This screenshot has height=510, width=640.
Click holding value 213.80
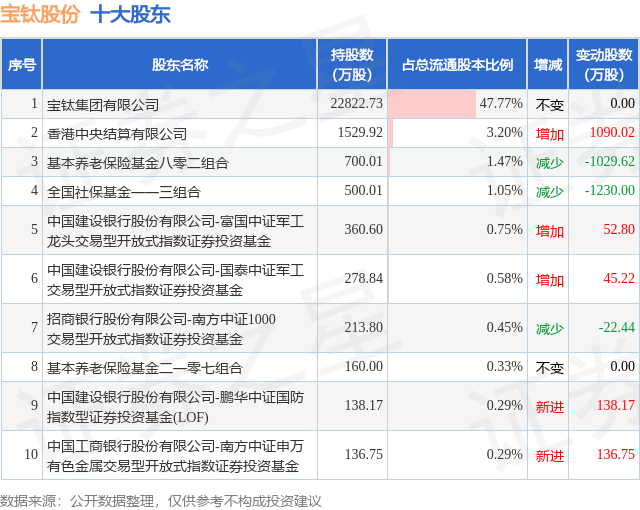(x=363, y=327)
